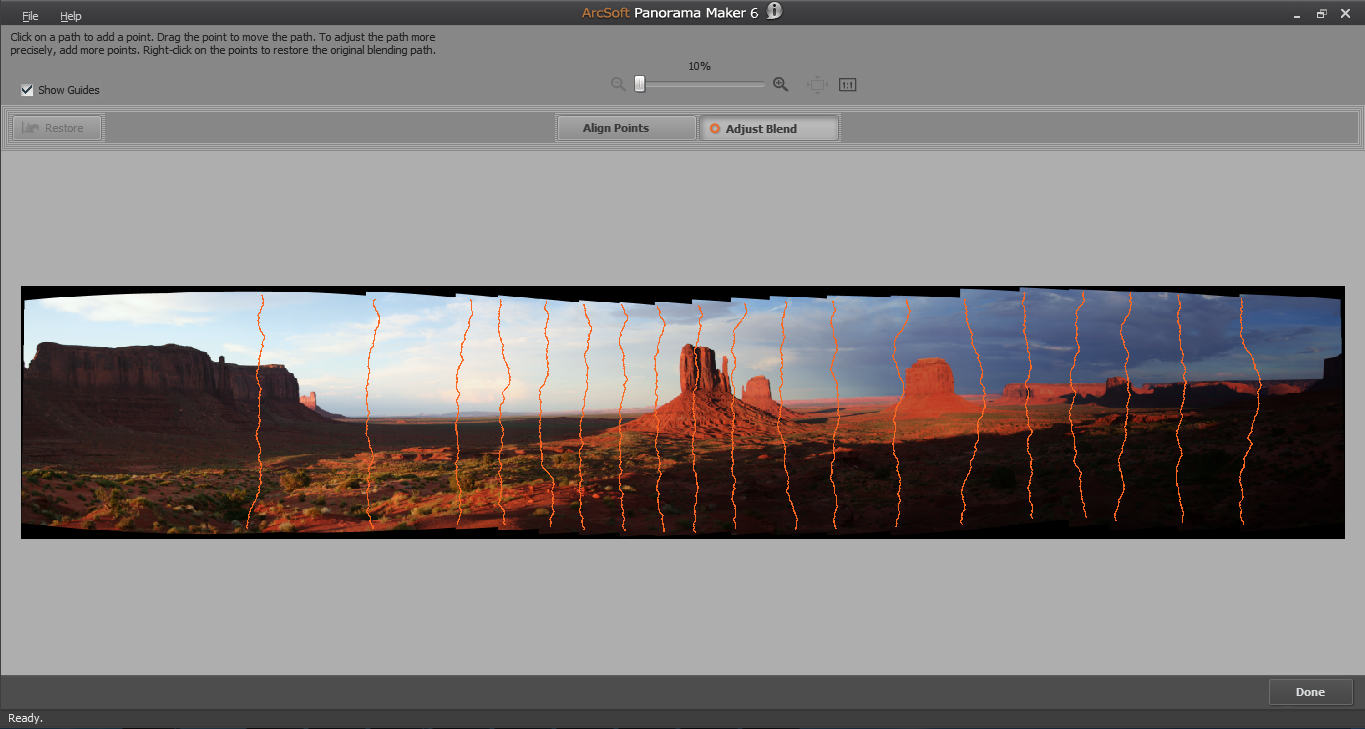Switch to the Align Points tab
Viewport: 1365px width, 729px height.
[626, 128]
